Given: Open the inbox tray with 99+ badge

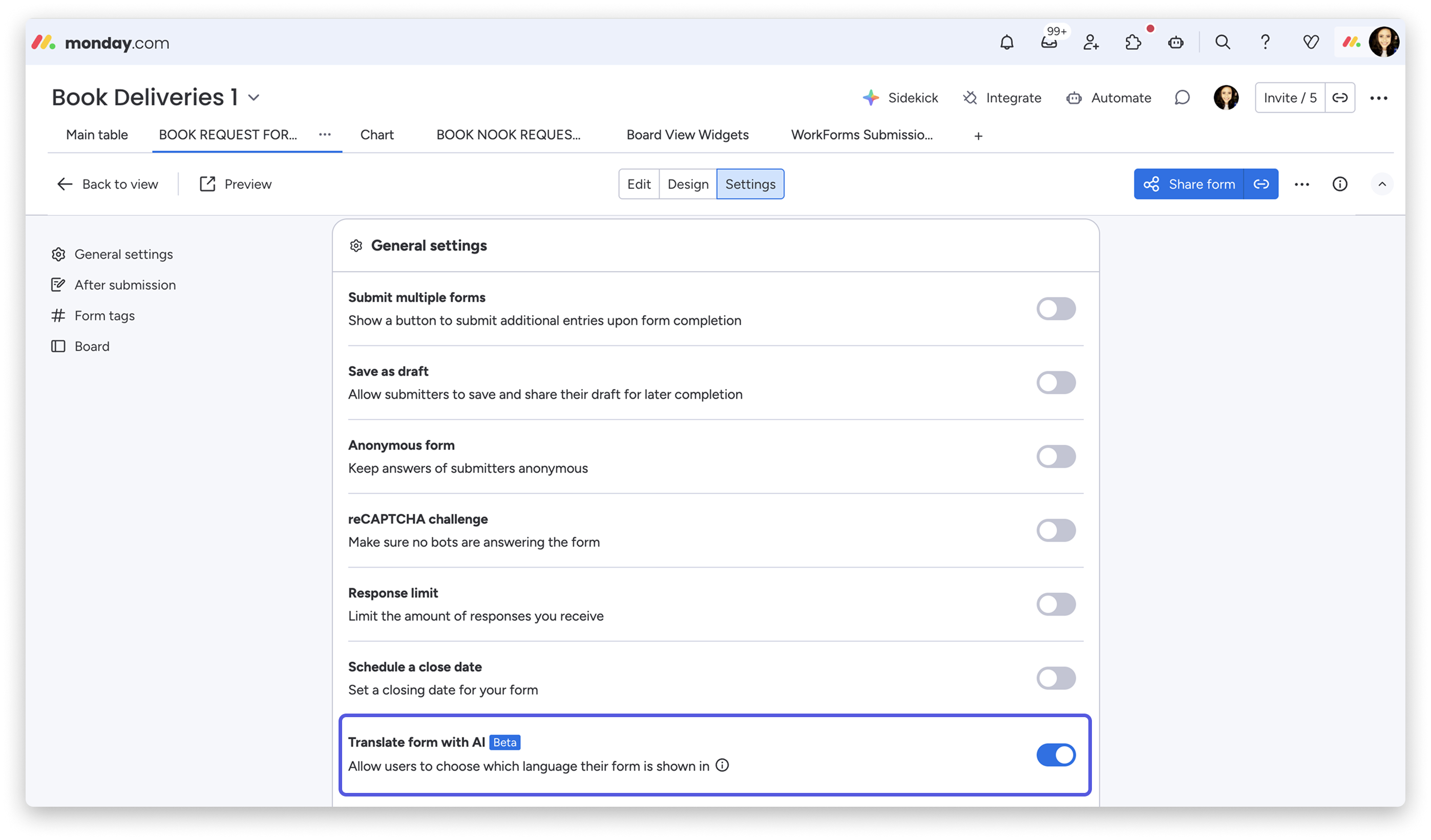Looking at the screenshot, I should click(1049, 42).
